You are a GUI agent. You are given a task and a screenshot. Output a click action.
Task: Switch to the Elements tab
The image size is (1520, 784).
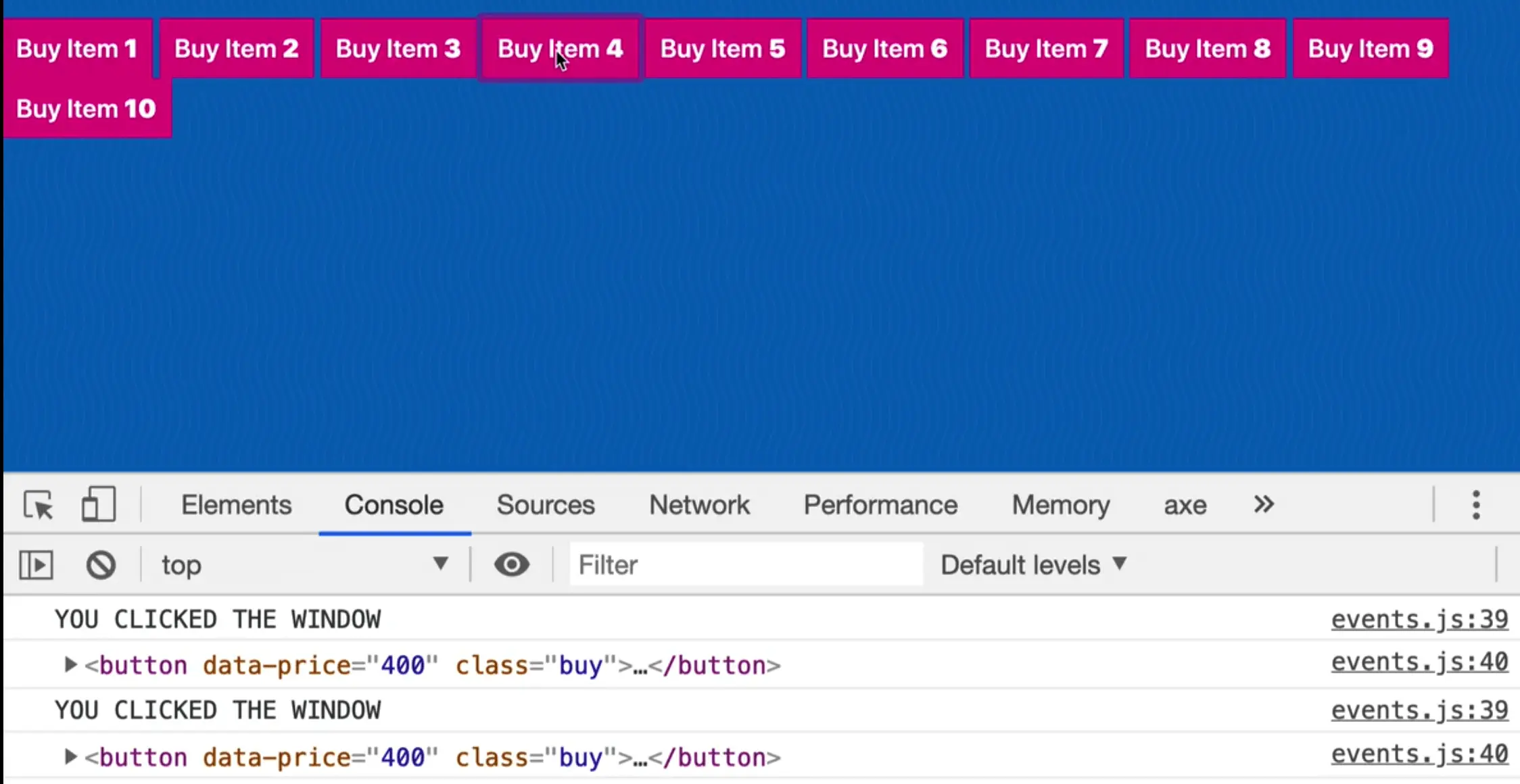click(x=236, y=505)
